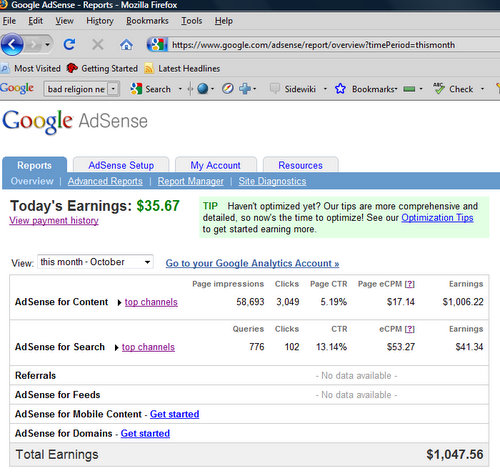Go to your Google Analytics Account link

[x=252, y=263]
